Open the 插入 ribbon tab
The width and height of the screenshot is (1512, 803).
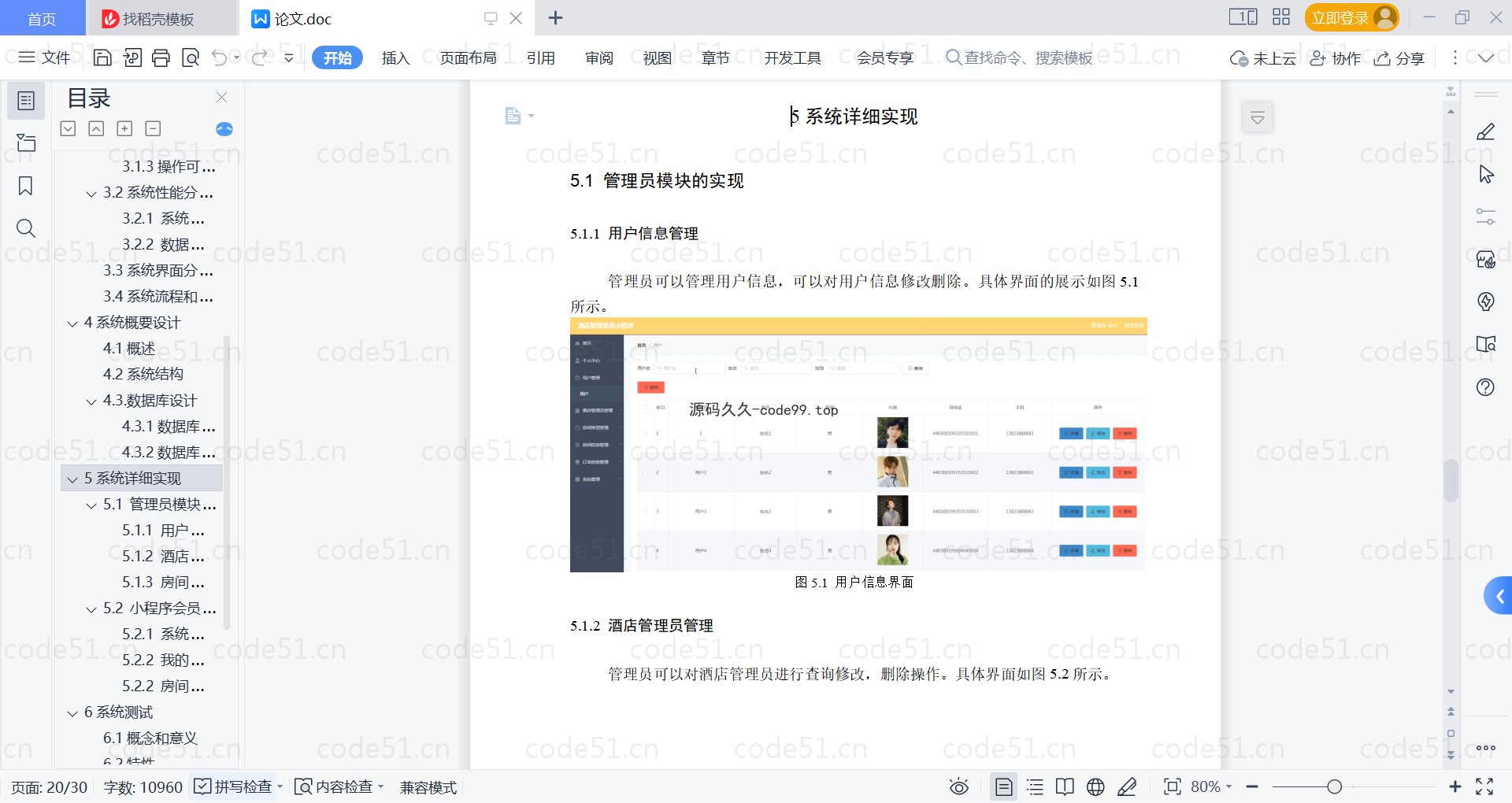(x=395, y=58)
